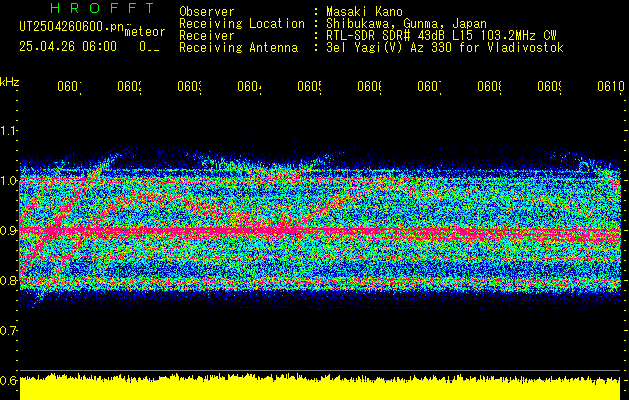Viewport: 629px width, 400px height.
Task: Select the UT2504260600.pn filename text
Action: 72,27
